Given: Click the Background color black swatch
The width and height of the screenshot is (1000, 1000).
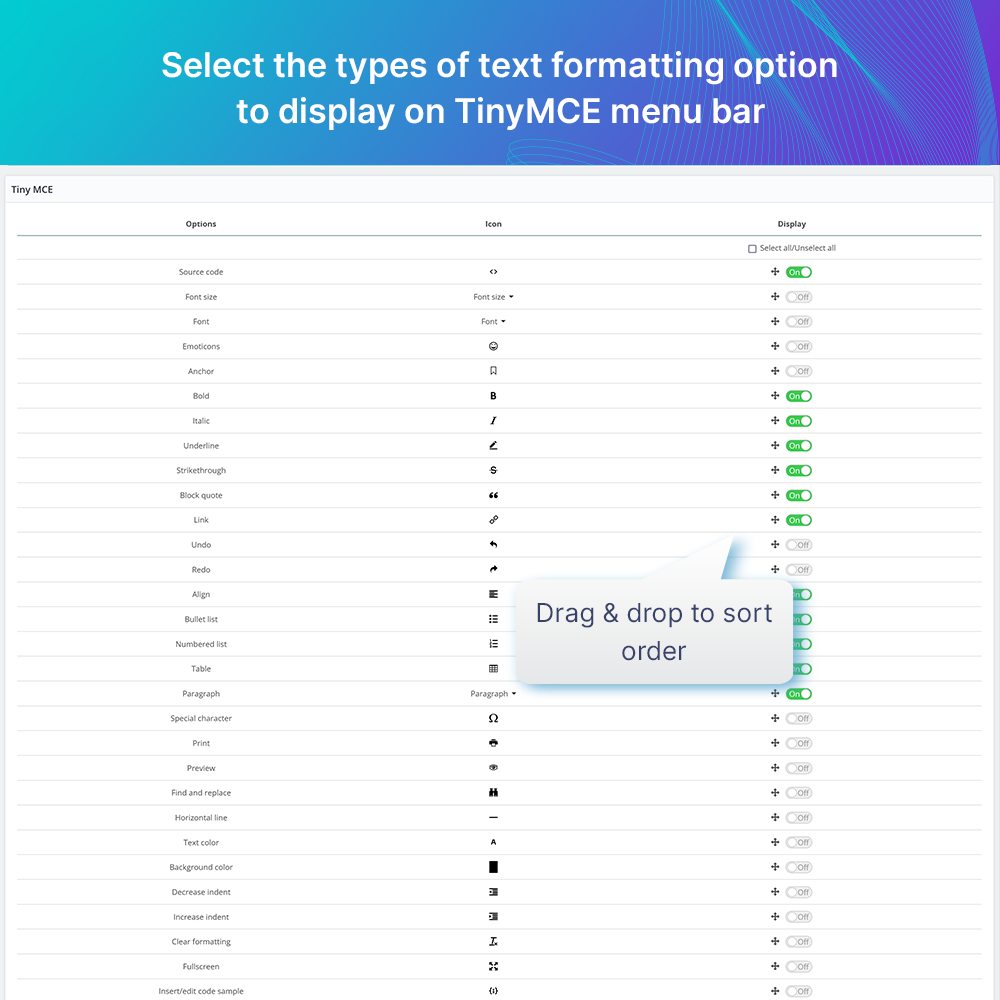Looking at the screenshot, I should point(493,867).
